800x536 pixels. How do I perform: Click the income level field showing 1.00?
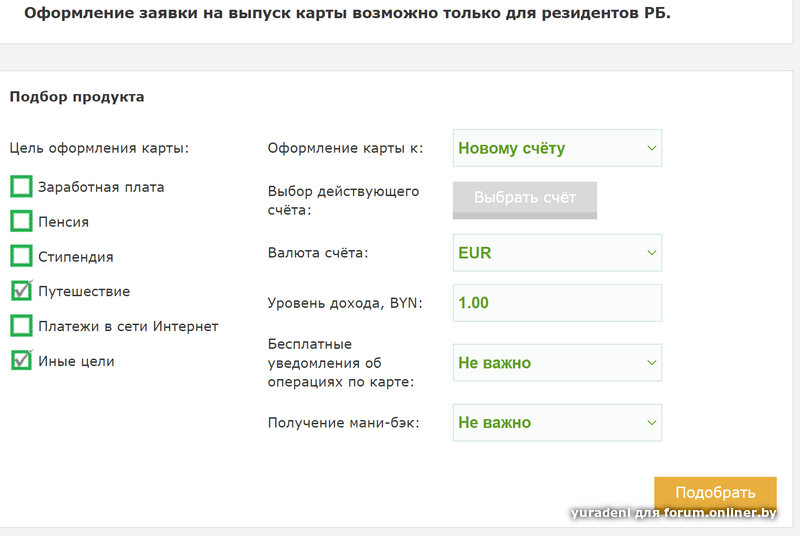[x=557, y=302]
